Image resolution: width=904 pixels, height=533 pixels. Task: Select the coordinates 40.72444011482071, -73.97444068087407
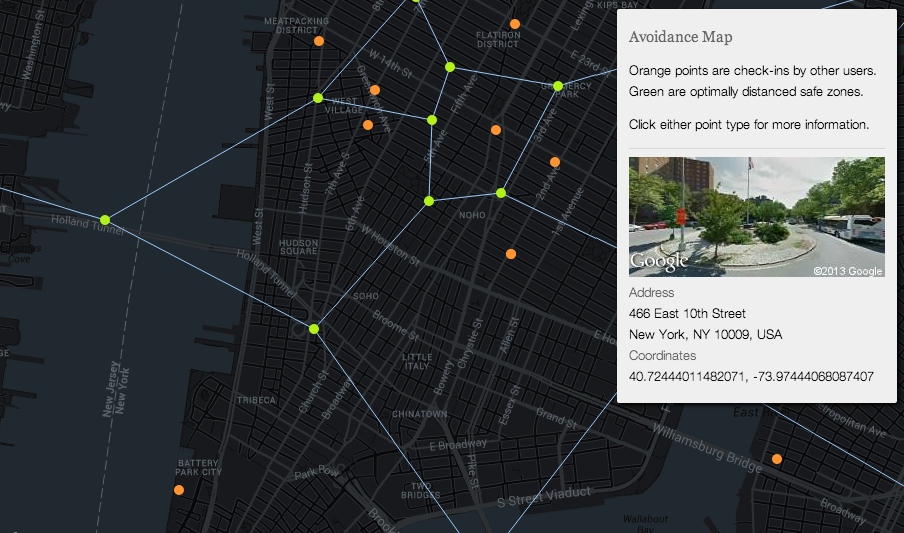coord(751,377)
